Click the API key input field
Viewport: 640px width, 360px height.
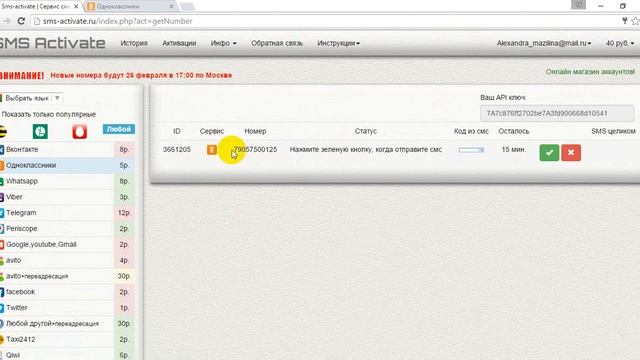click(557, 113)
